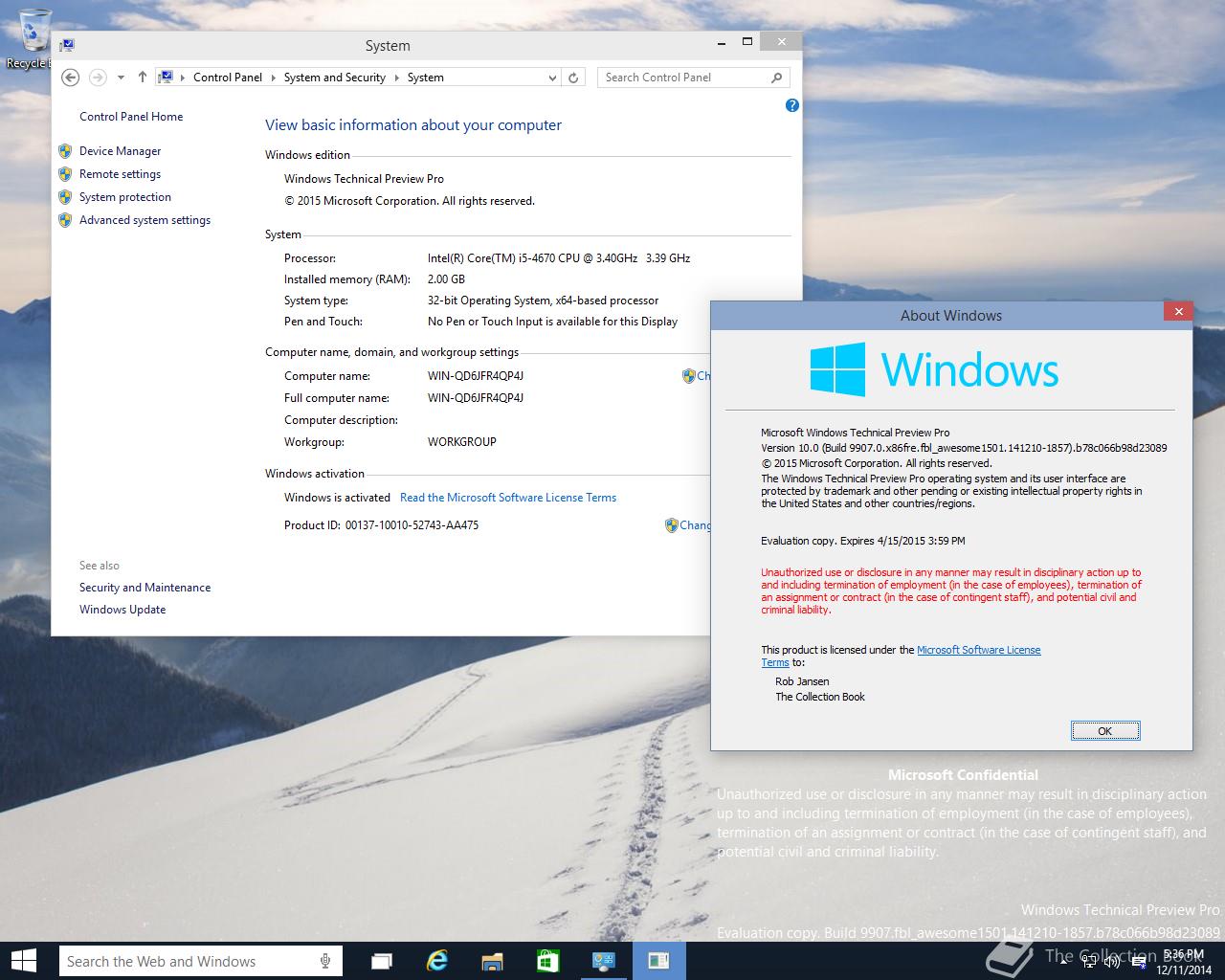Image resolution: width=1225 pixels, height=980 pixels.
Task: Click the System breadcrumb item
Action: [x=426, y=78]
